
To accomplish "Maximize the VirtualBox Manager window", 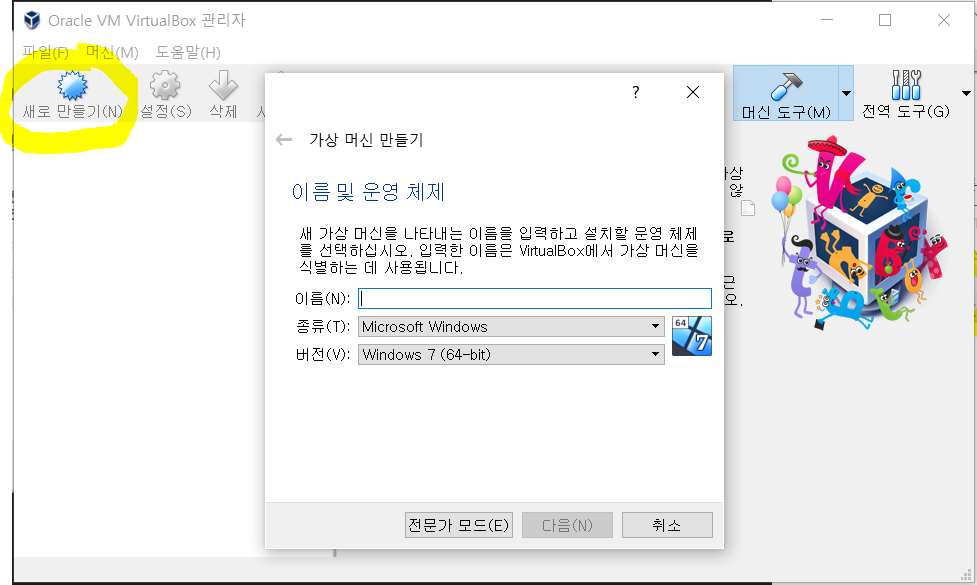I will point(885,21).
